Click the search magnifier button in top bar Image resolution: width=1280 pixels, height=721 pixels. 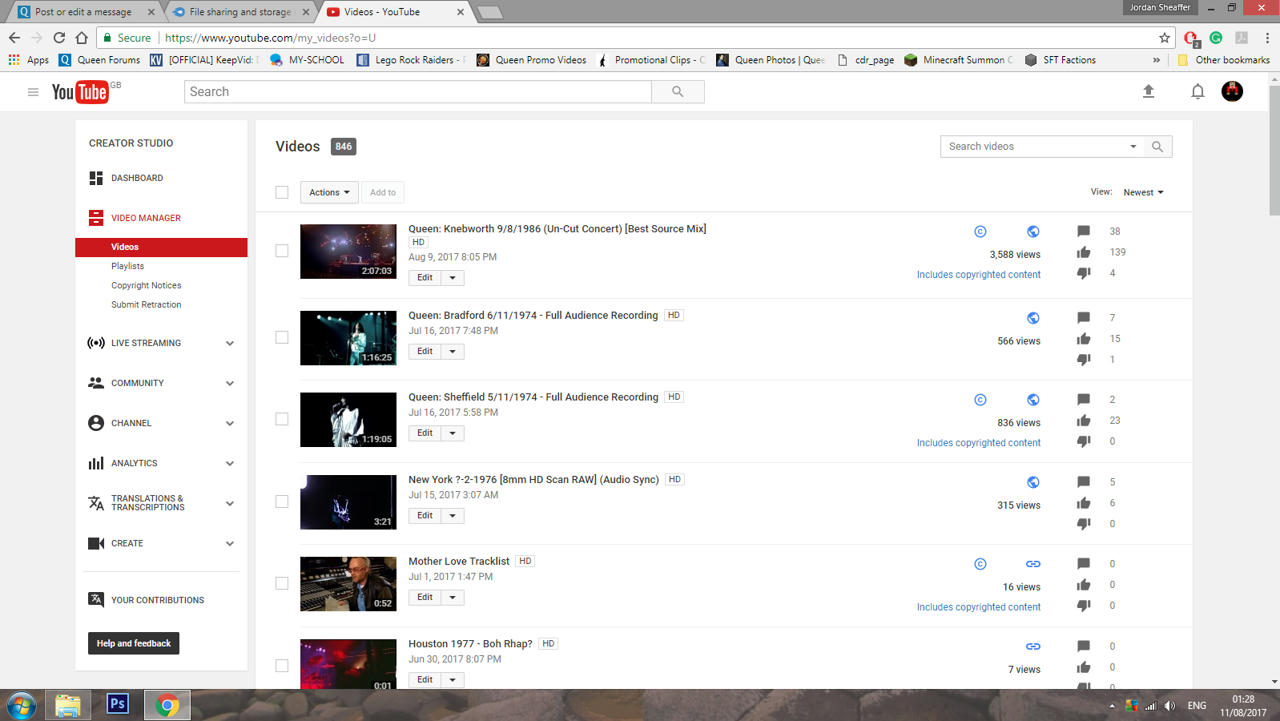click(x=678, y=91)
